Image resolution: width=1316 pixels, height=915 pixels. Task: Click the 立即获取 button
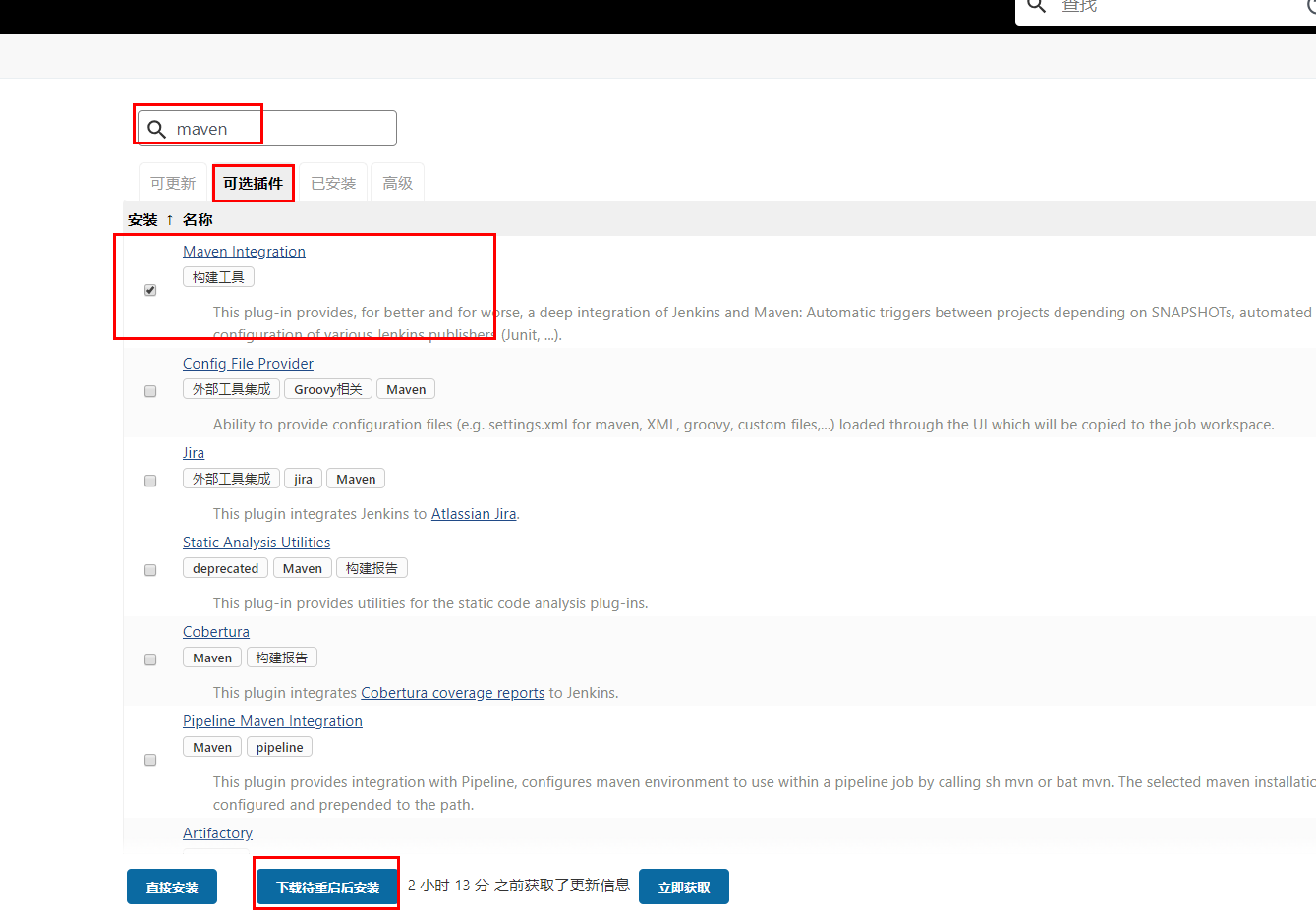coord(684,886)
